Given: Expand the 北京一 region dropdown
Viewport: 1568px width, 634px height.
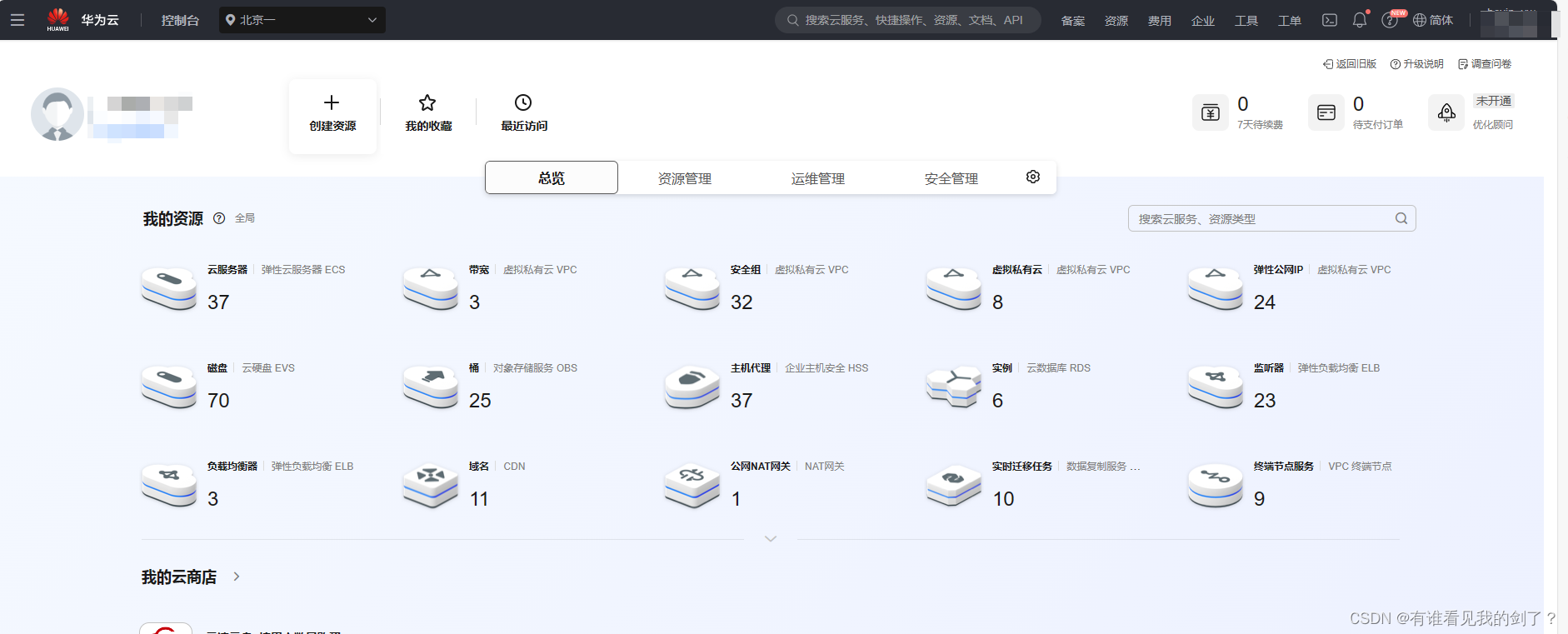Looking at the screenshot, I should (x=302, y=20).
